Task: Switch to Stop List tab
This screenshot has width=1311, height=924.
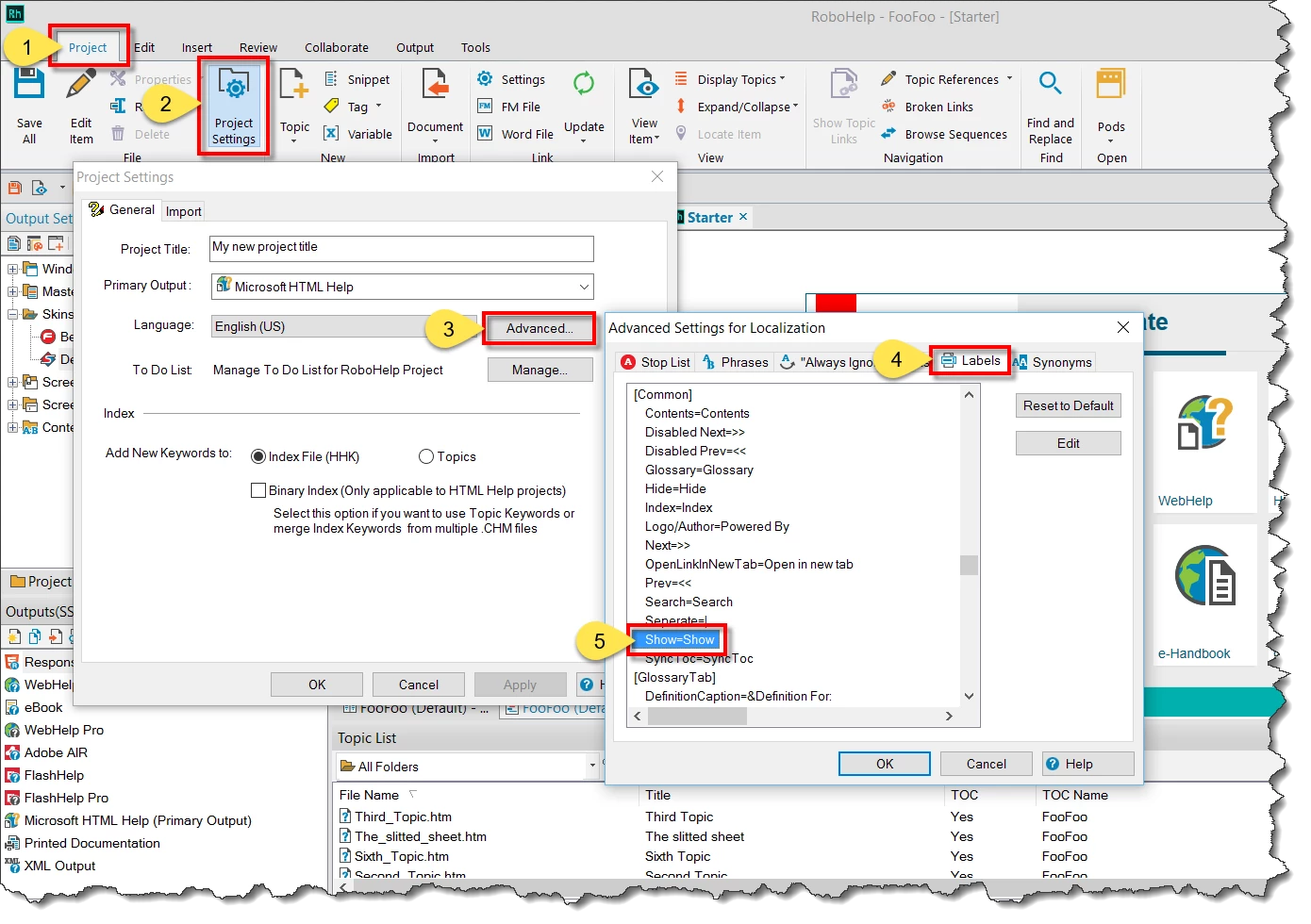Action: 656,362
